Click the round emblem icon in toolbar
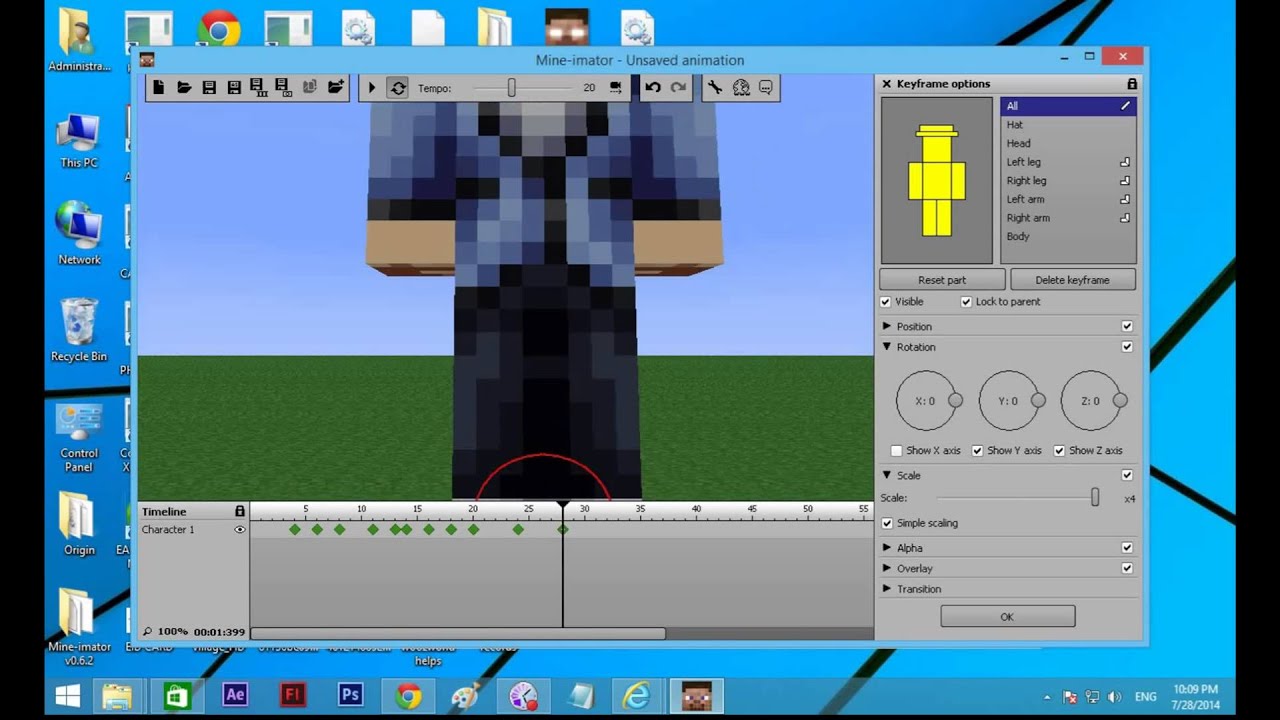The width and height of the screenshot is (1280, 720). [x=741, y=88]
